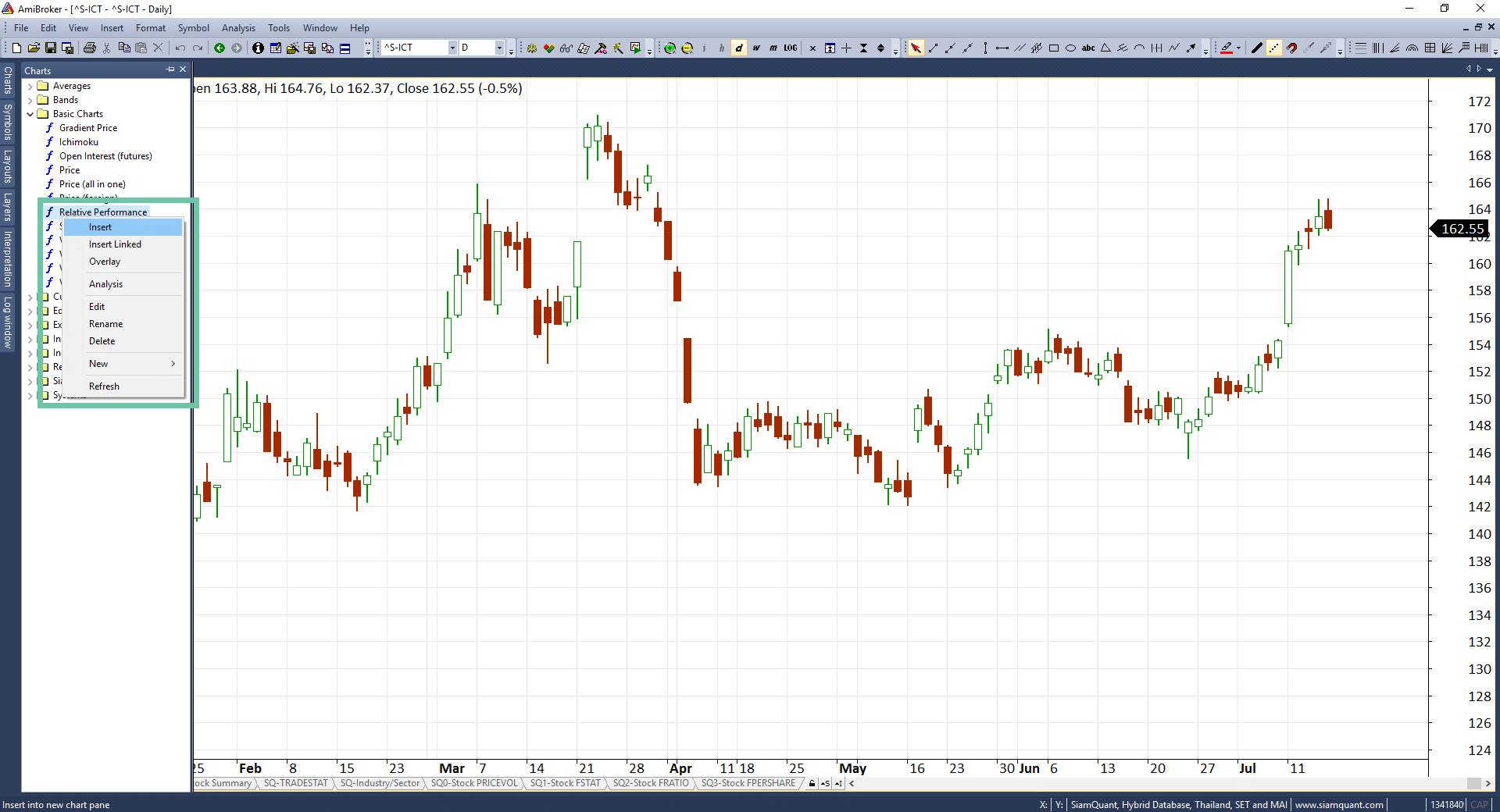
Task: Click the Symbol Information icon
Action: coord(258,48)
